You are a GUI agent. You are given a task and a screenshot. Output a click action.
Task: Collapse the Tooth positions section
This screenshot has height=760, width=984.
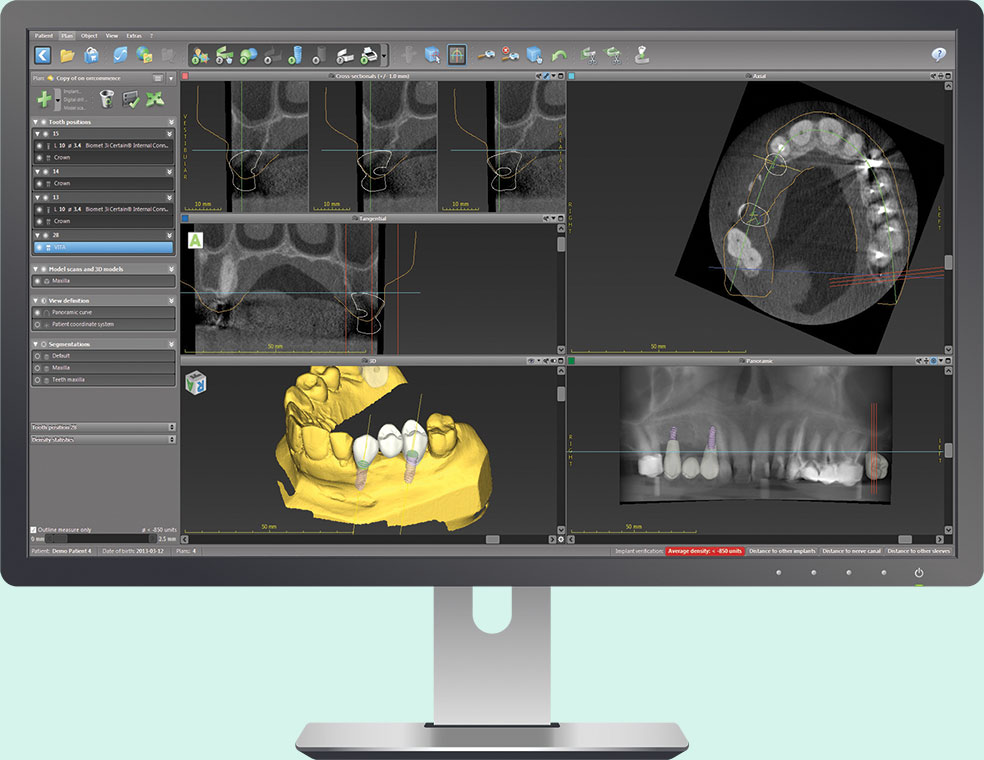tap(36, 122)
